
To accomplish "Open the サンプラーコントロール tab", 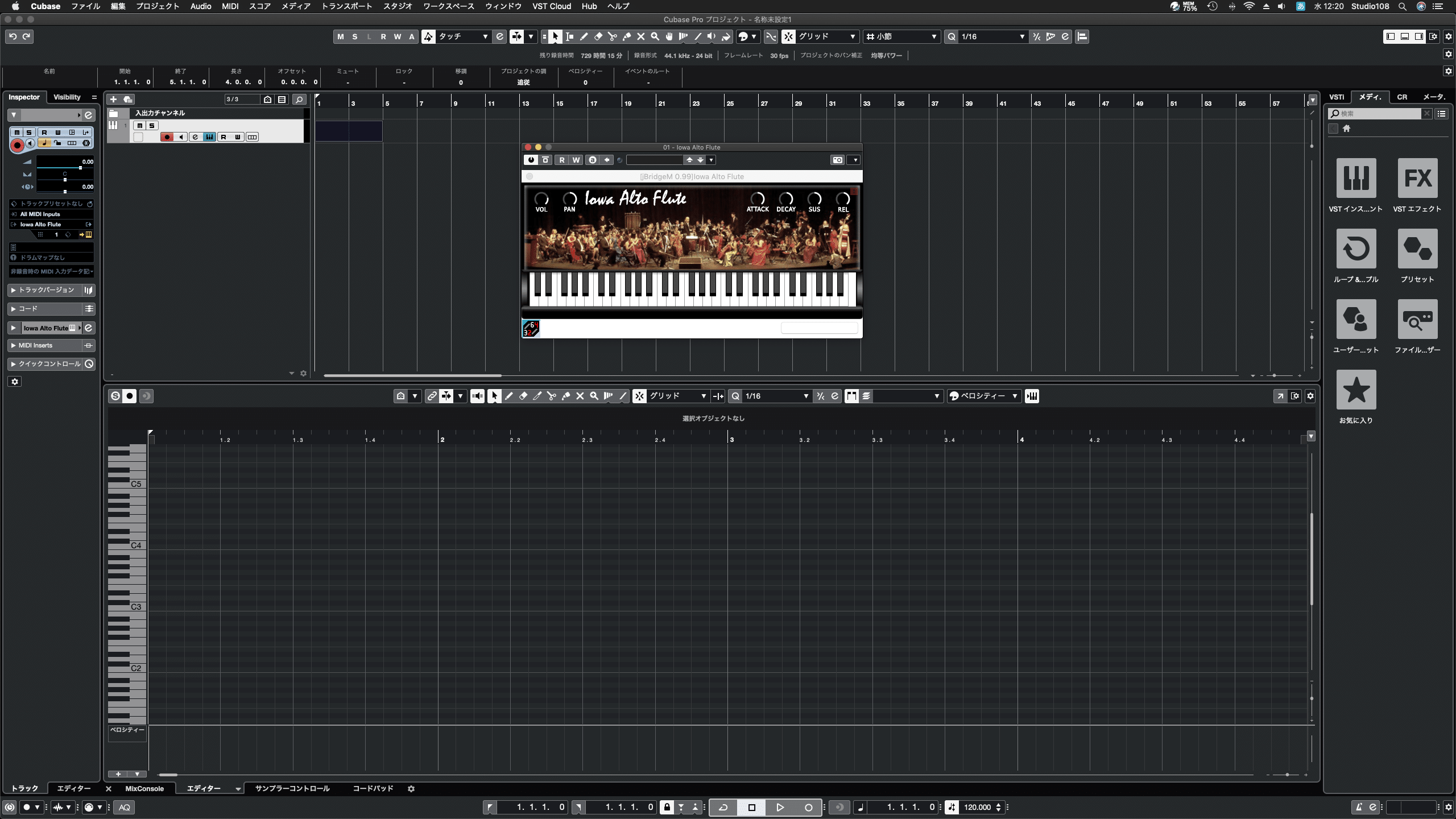I will click(292, 789).
